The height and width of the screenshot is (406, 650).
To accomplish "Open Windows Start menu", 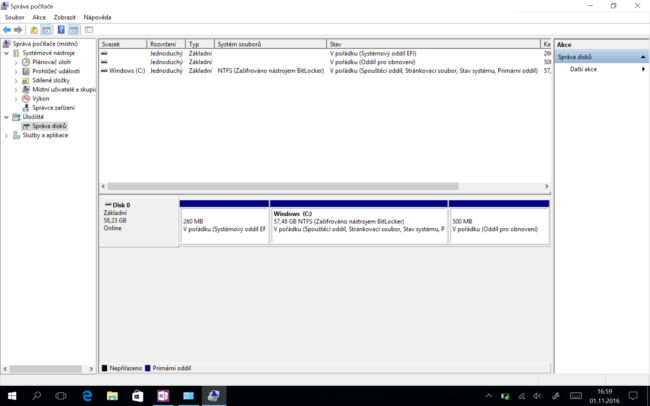I will coord(12,396).
